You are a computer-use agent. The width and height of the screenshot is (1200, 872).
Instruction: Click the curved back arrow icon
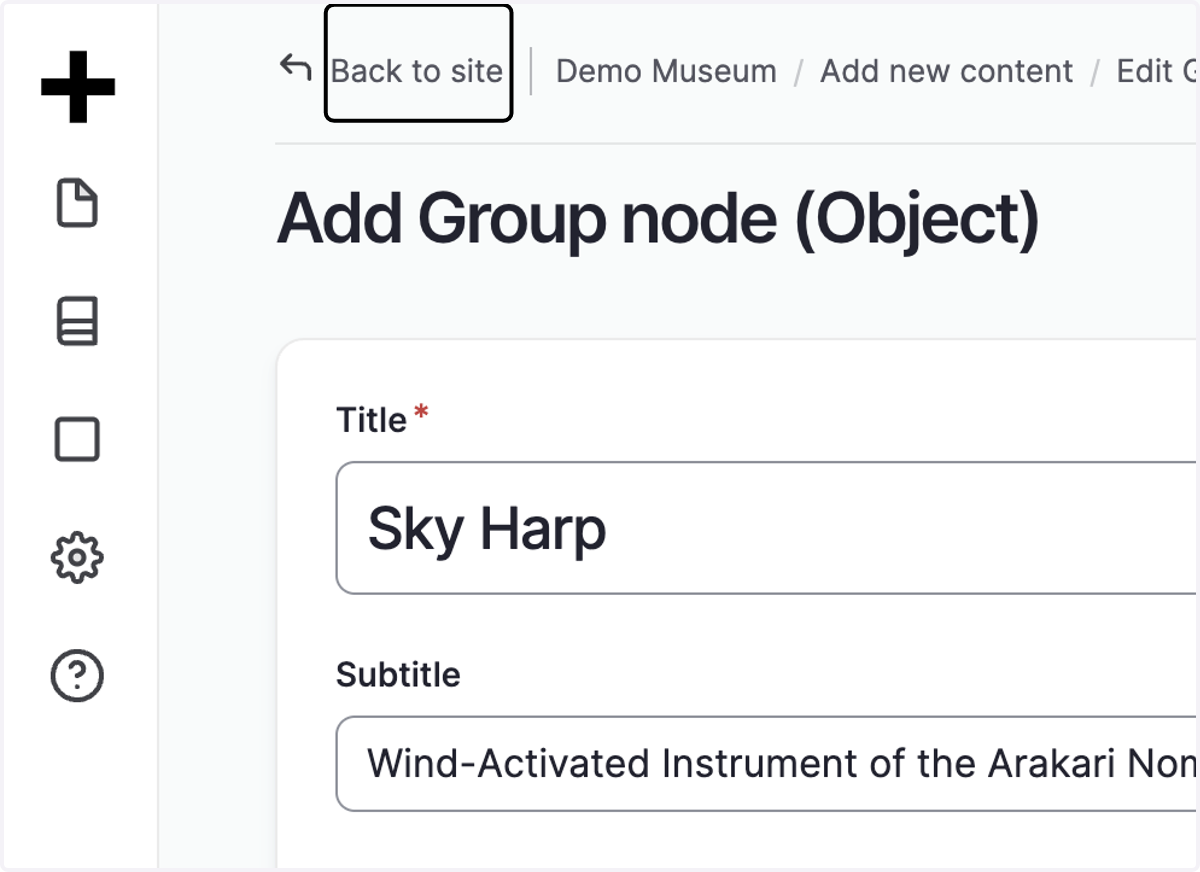point(296,68)
